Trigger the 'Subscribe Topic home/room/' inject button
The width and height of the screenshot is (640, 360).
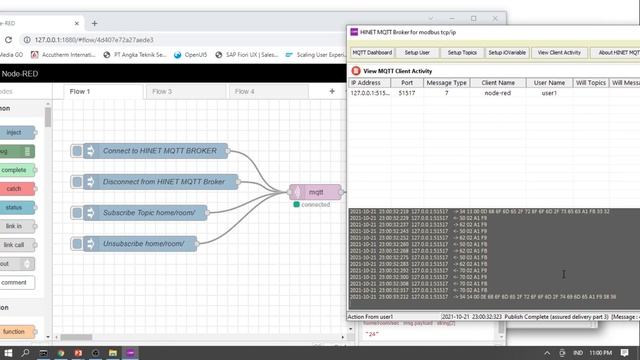coord(77,213)
